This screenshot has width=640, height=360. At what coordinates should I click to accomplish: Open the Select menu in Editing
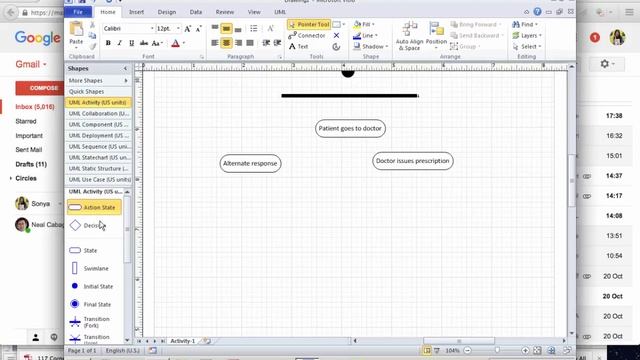tap(527, 47)
